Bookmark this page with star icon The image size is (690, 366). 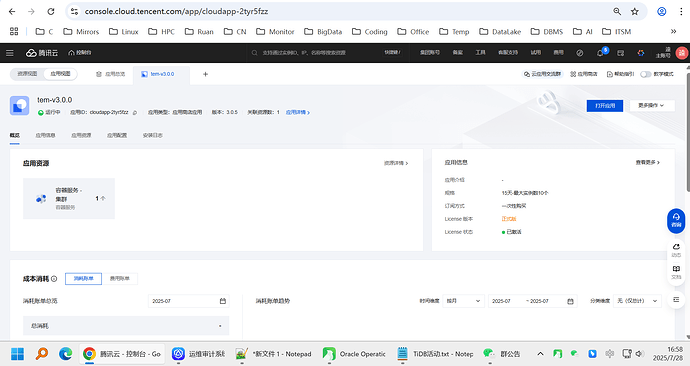pos(635,11)
